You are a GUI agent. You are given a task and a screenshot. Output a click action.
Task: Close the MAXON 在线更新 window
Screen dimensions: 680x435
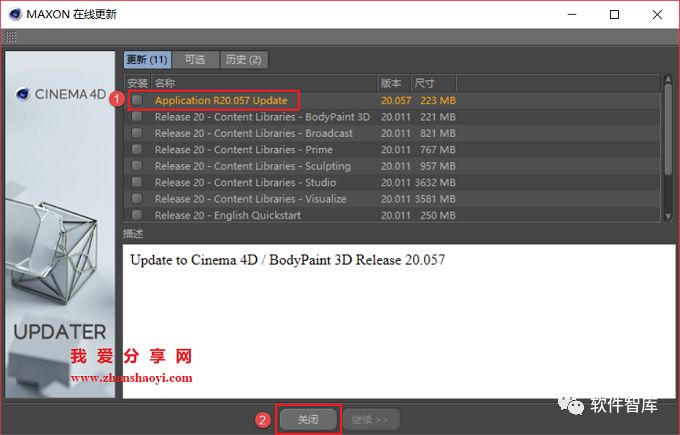coord(657,14)
